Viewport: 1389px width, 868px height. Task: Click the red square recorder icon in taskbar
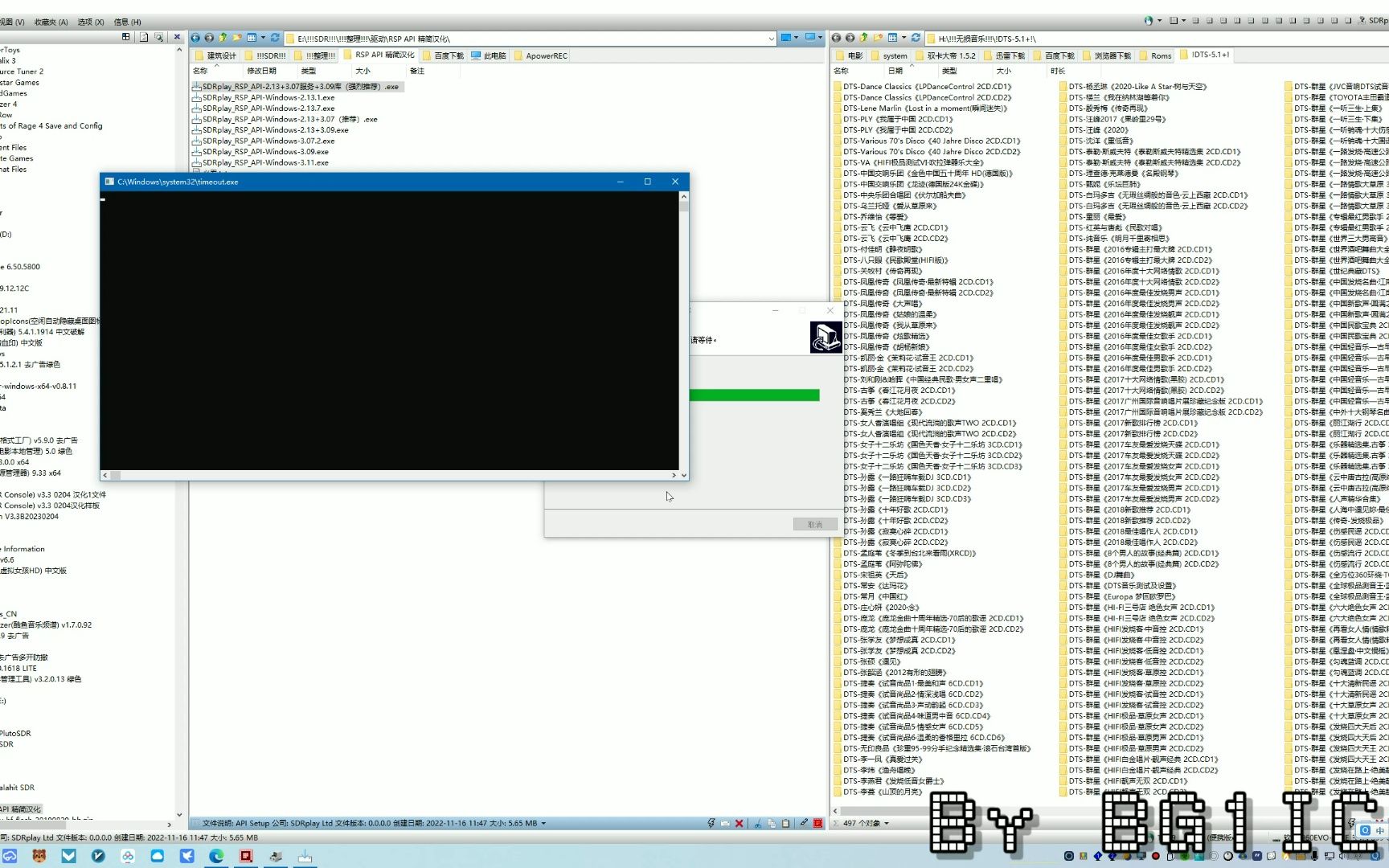coord(246,856)
